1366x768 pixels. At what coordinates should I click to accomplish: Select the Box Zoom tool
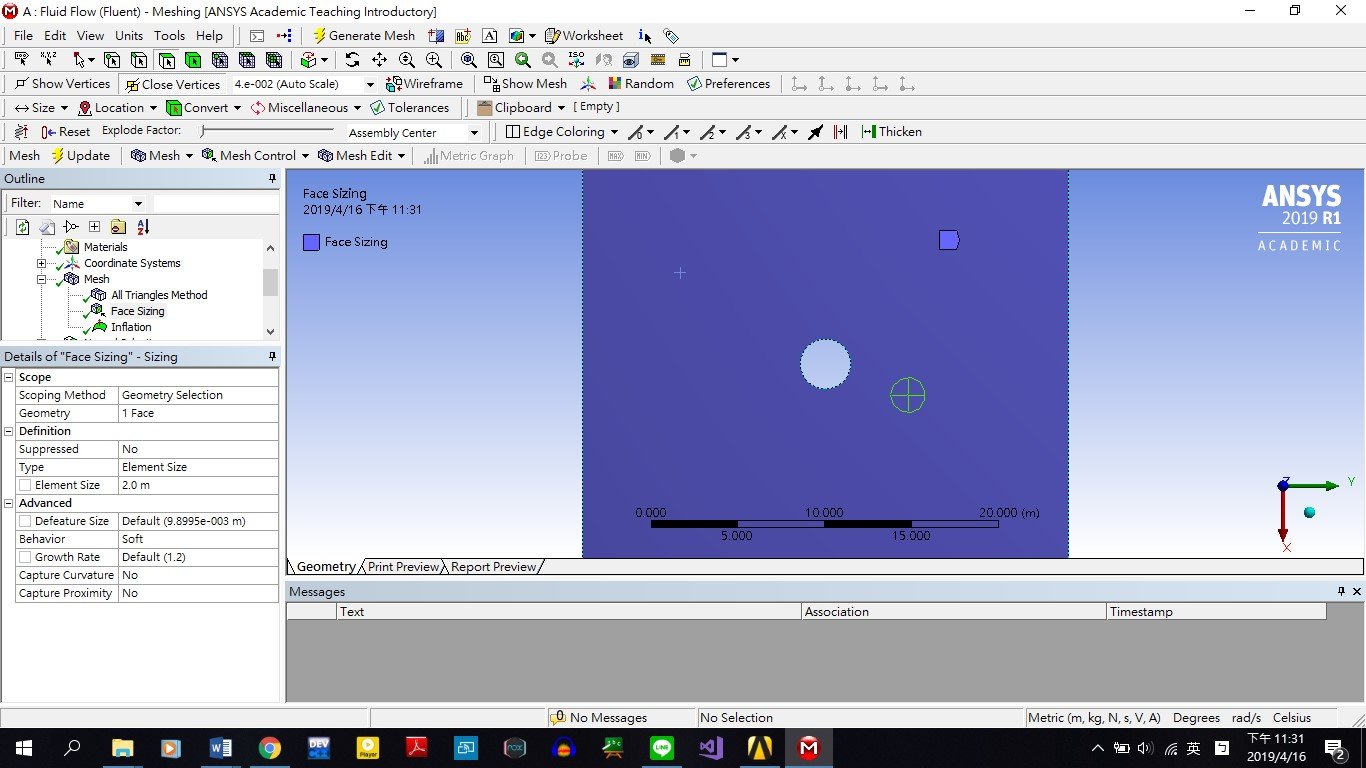click(x=434, y=60)
